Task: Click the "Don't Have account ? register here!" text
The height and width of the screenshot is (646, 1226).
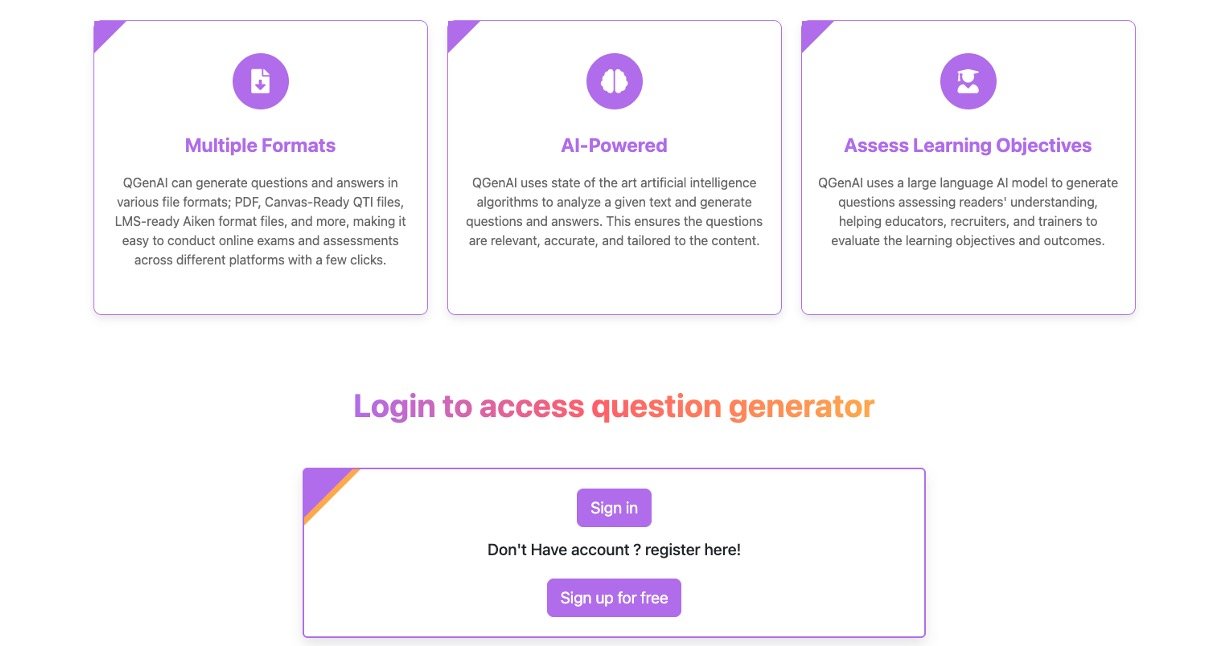Action: click(614, 550)
